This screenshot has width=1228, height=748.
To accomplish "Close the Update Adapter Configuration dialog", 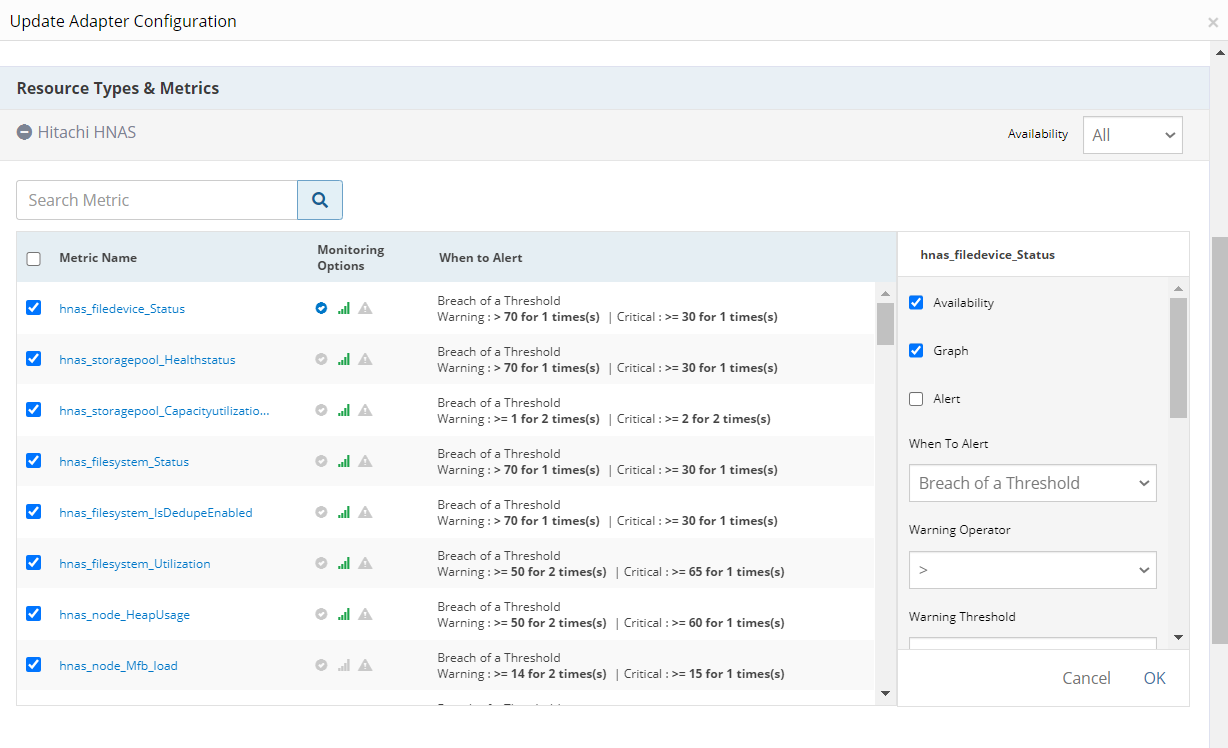I will 1213,22.
